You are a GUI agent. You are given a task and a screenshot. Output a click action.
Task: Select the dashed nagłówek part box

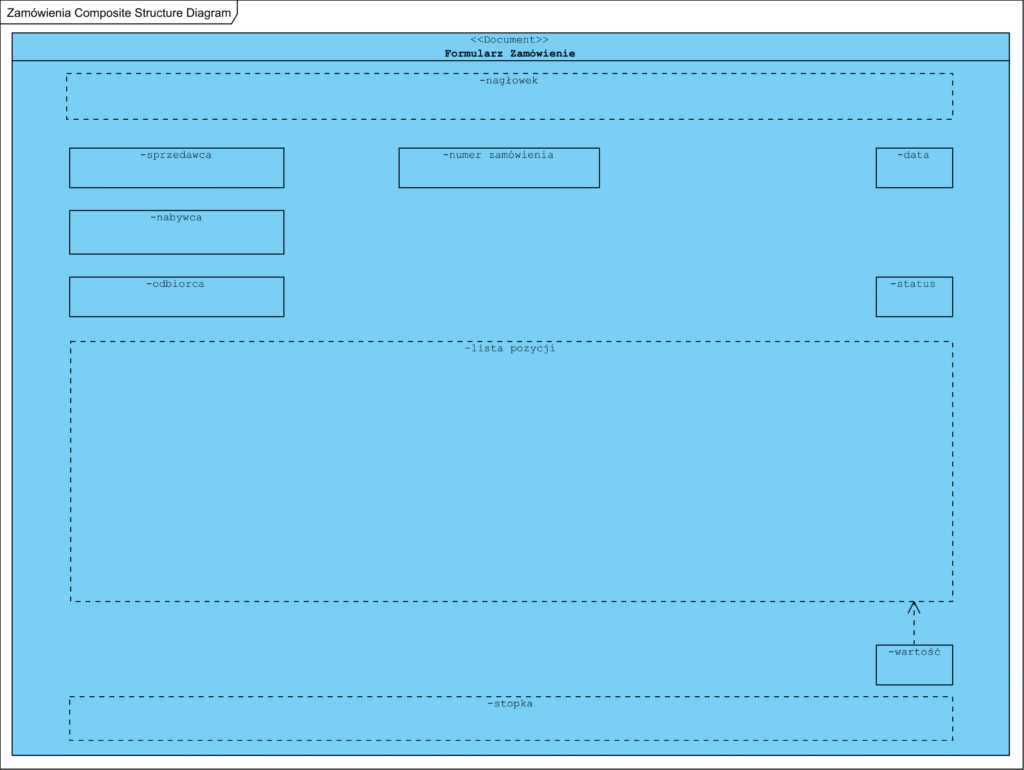pyautogui.click(x=509, y=102)
